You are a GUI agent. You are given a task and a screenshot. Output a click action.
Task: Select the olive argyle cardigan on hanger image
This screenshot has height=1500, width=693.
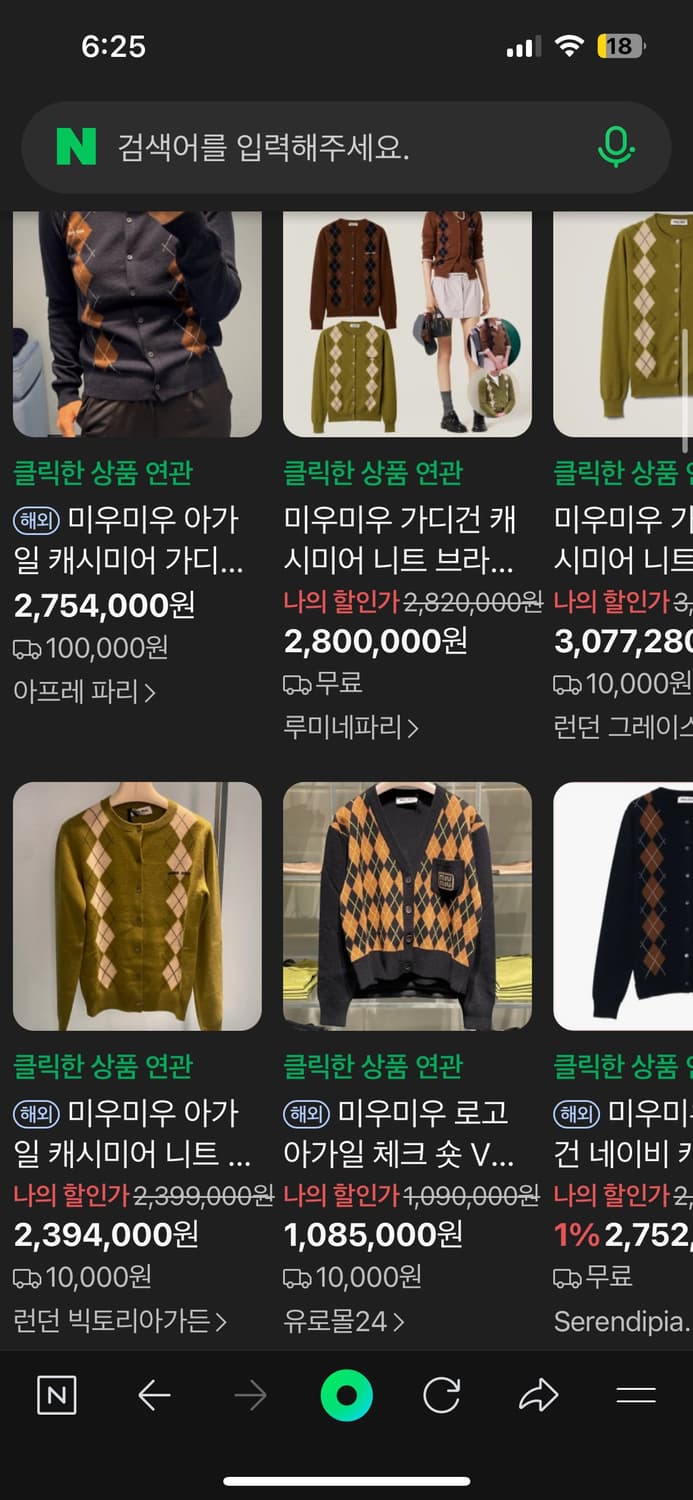point(137,906)
